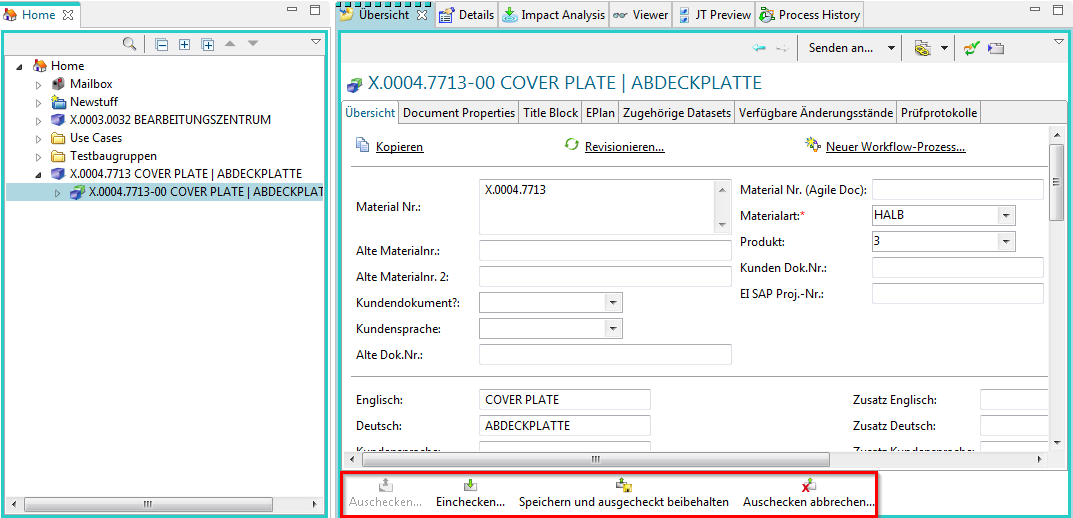The height and width of the screenshot is (518, 1073).
Task: Click the refresh with checkmark icon
Action: [971, 48]
